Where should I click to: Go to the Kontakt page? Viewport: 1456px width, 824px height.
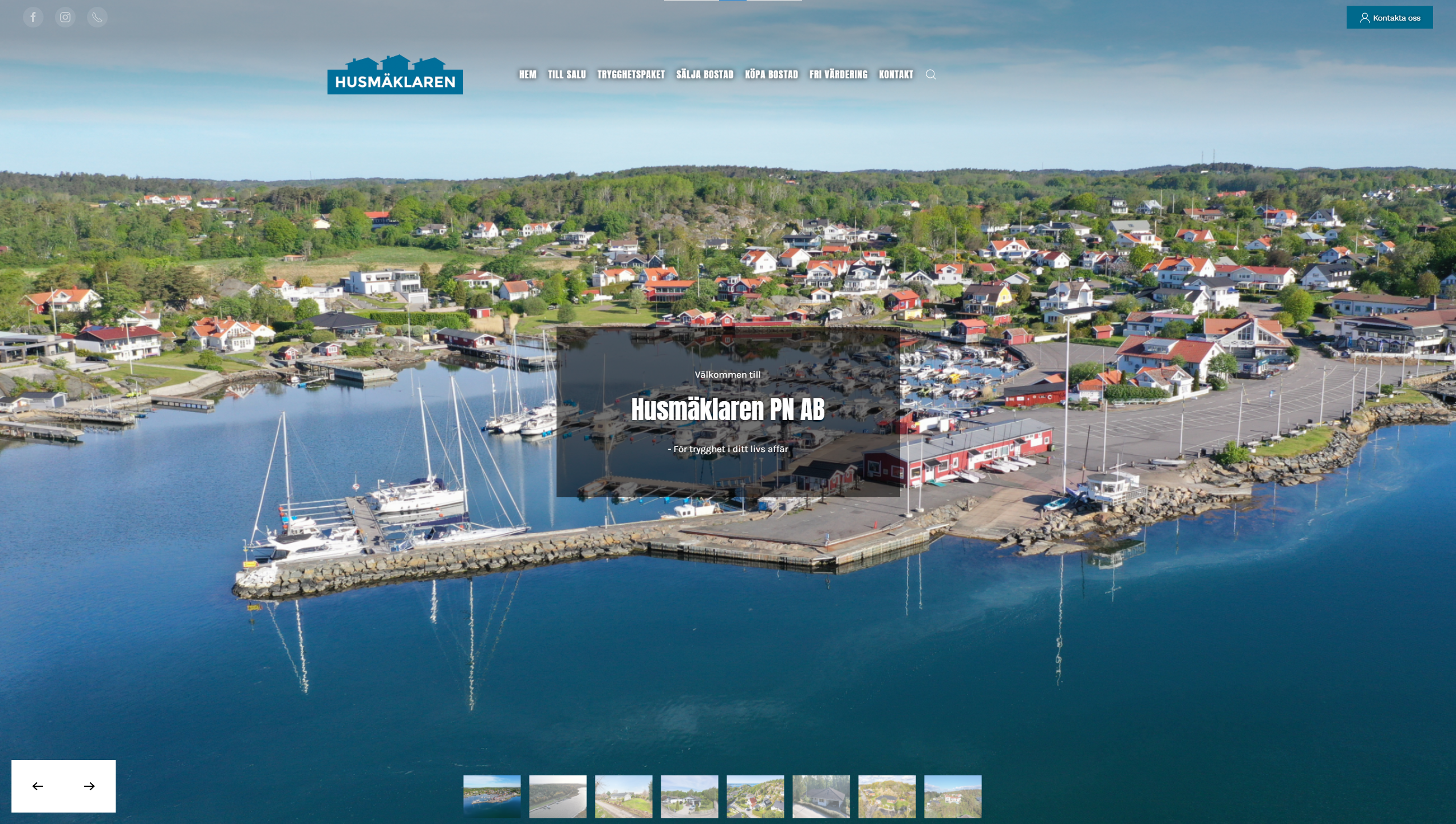point(895,74)
